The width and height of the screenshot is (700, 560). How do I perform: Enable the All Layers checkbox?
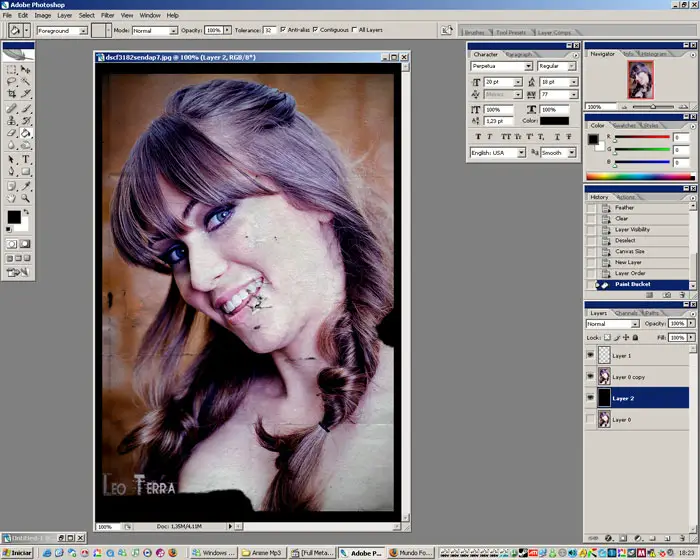pos(353,30)
